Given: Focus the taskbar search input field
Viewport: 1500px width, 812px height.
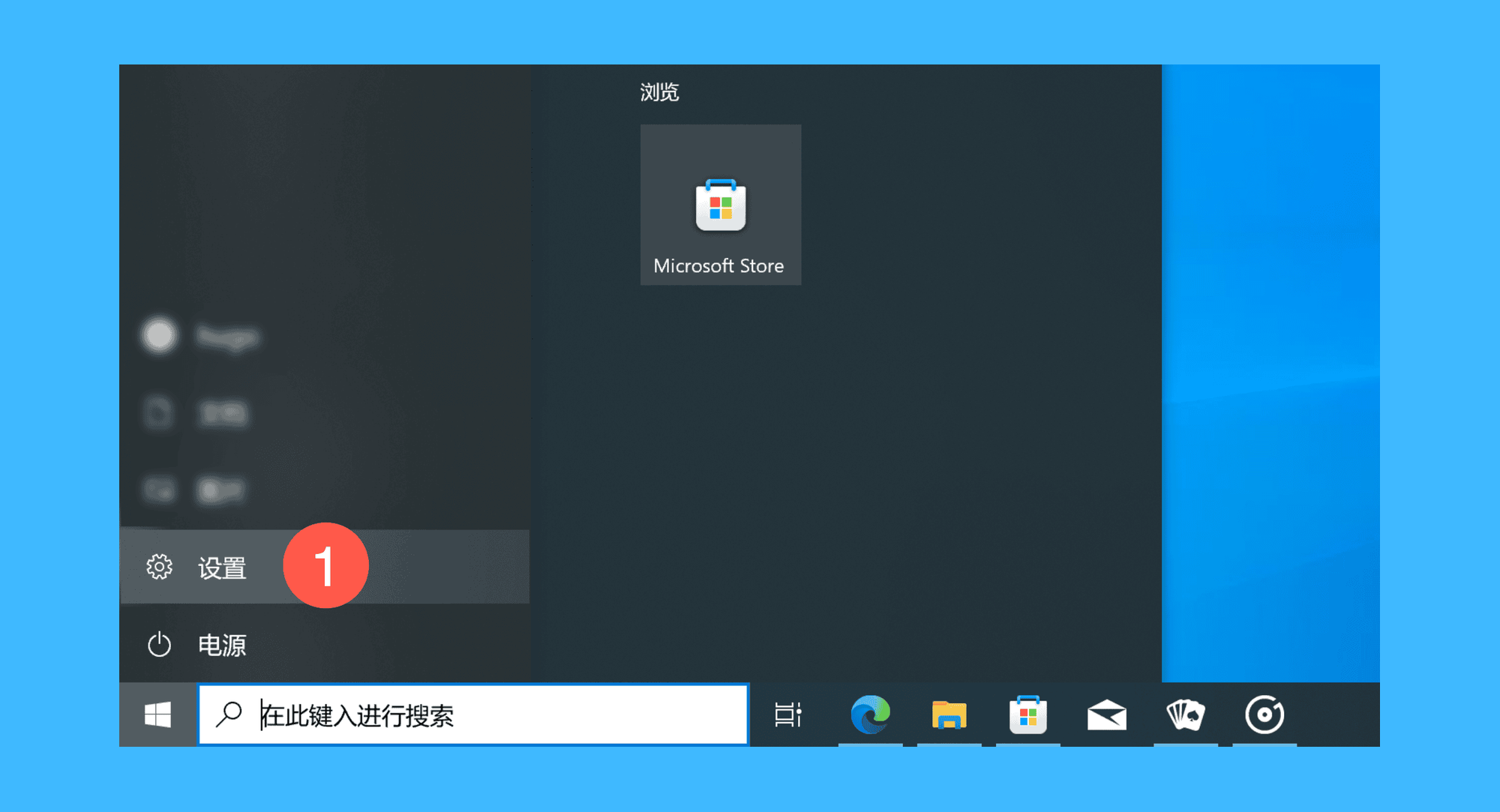Looking at the screenshot, I should 474,715.
